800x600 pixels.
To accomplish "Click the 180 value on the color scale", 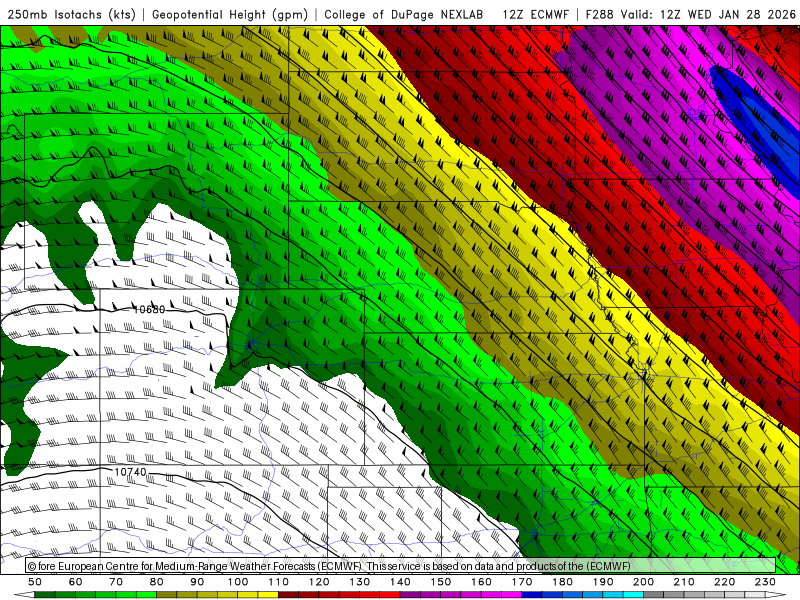I will click(x=562, y=582).
